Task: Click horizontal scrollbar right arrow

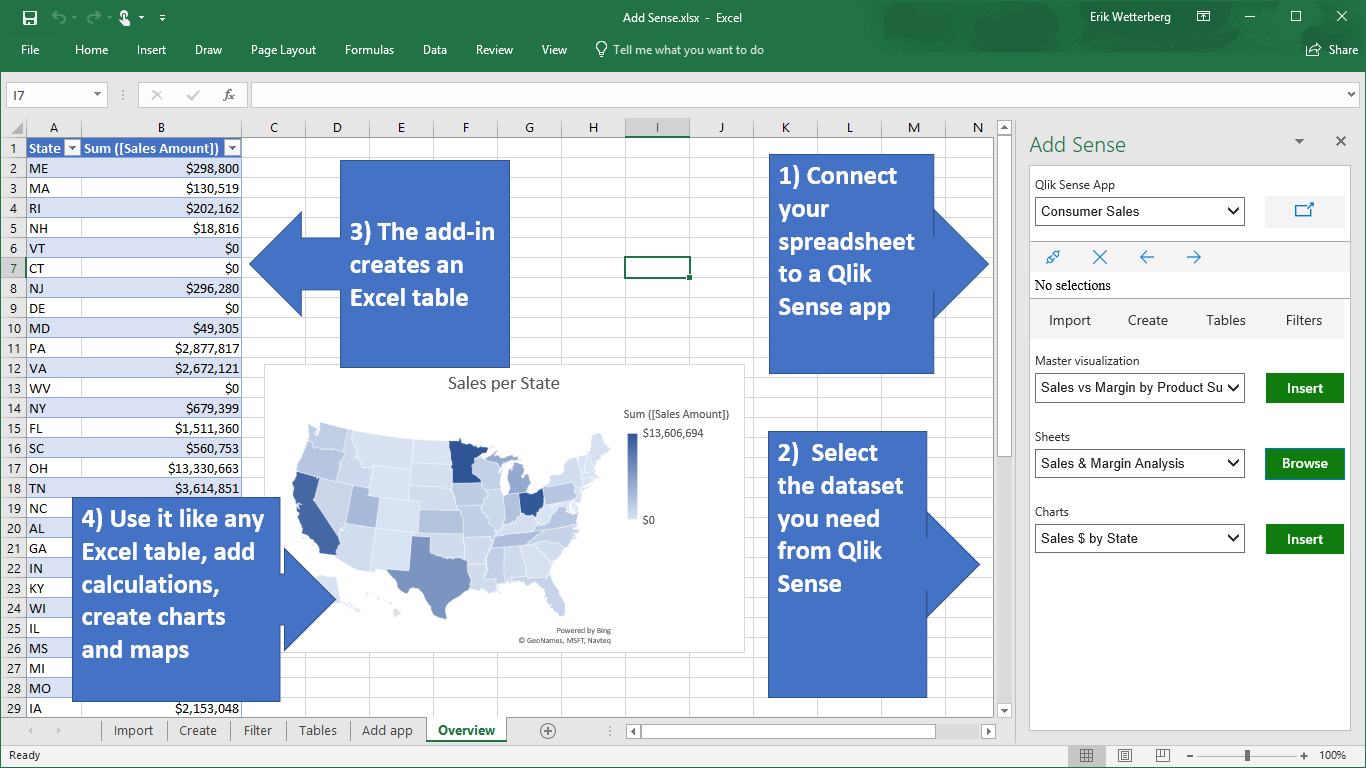Action: (989, 731)
